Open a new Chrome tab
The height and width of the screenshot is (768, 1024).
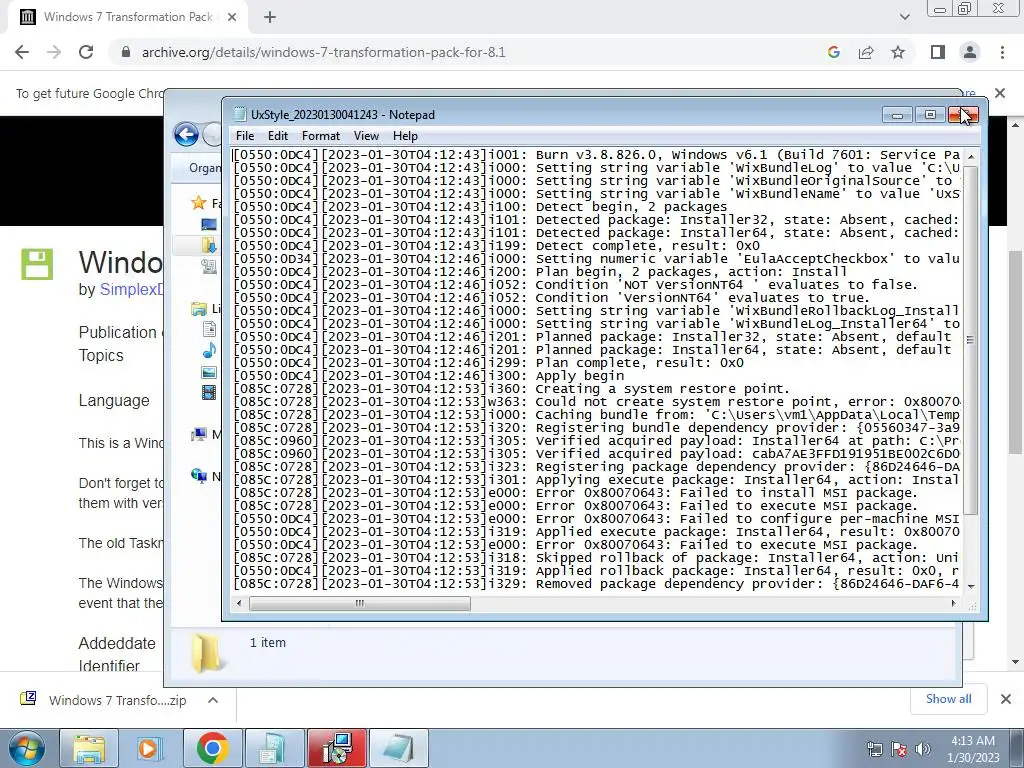pos(270,18)
